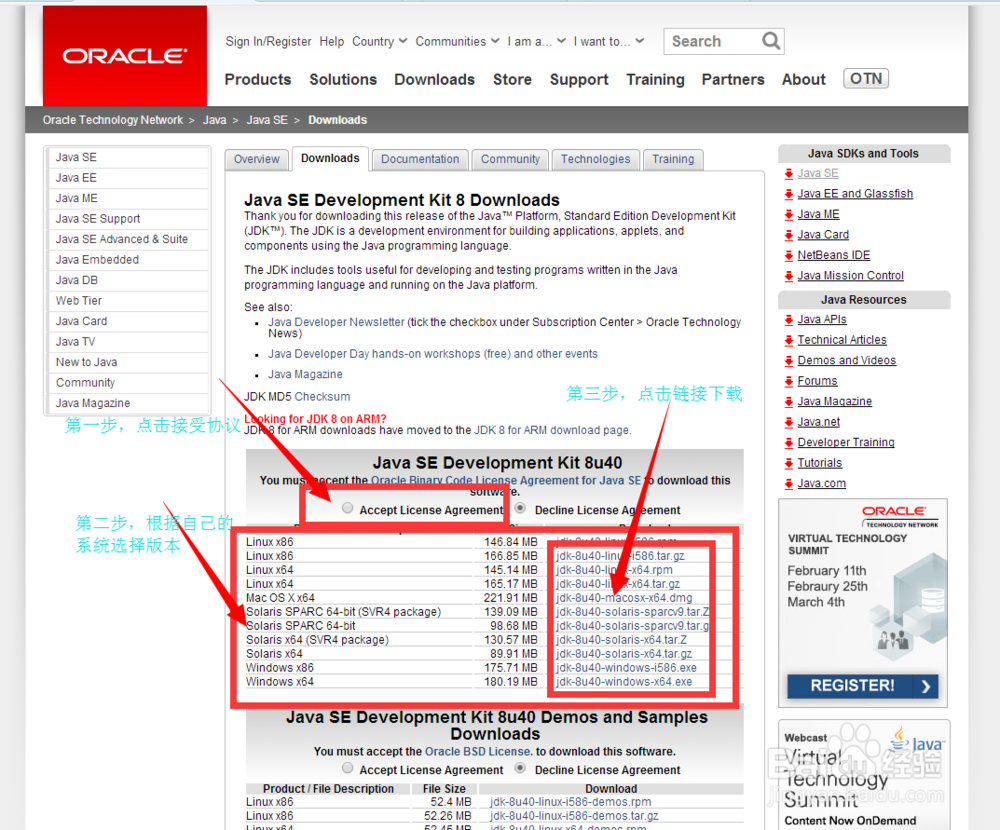1000x830 pixels.
Task: Download jdk-8u40-windows-x64.exe
Action: (624, 682)
